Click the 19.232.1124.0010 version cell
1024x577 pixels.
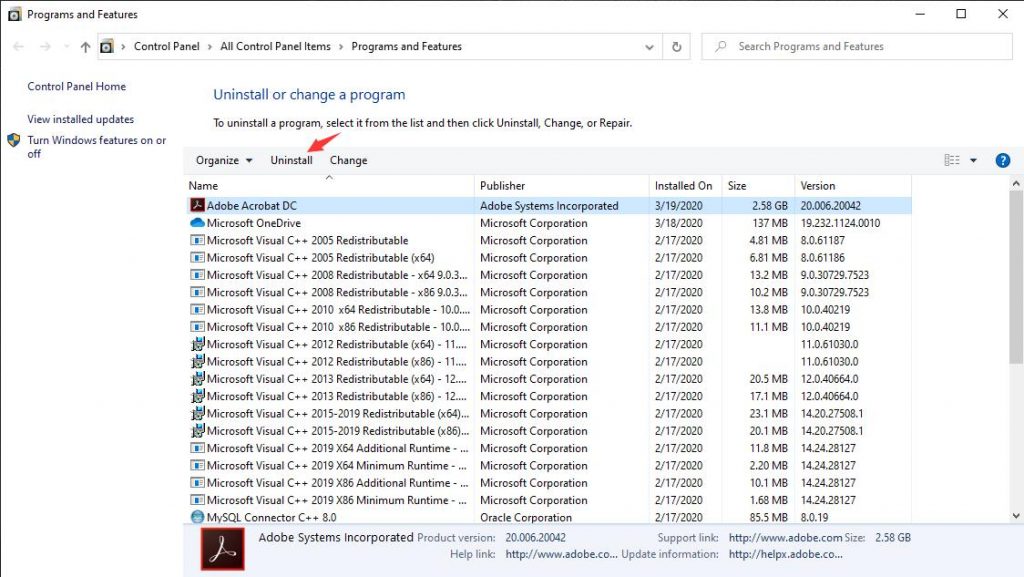(x=840, y=223)
